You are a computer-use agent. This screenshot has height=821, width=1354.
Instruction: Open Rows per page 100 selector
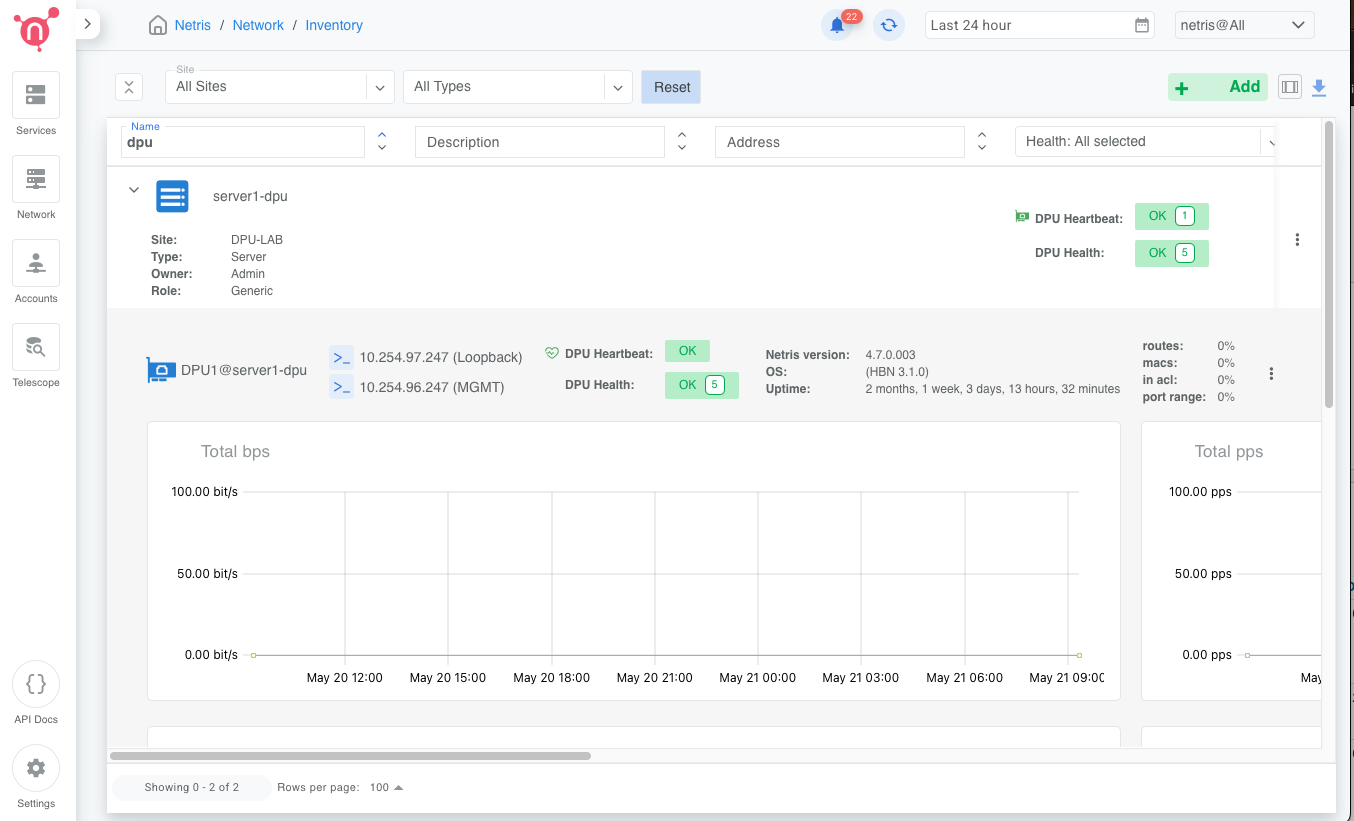(x=386, y=788)
